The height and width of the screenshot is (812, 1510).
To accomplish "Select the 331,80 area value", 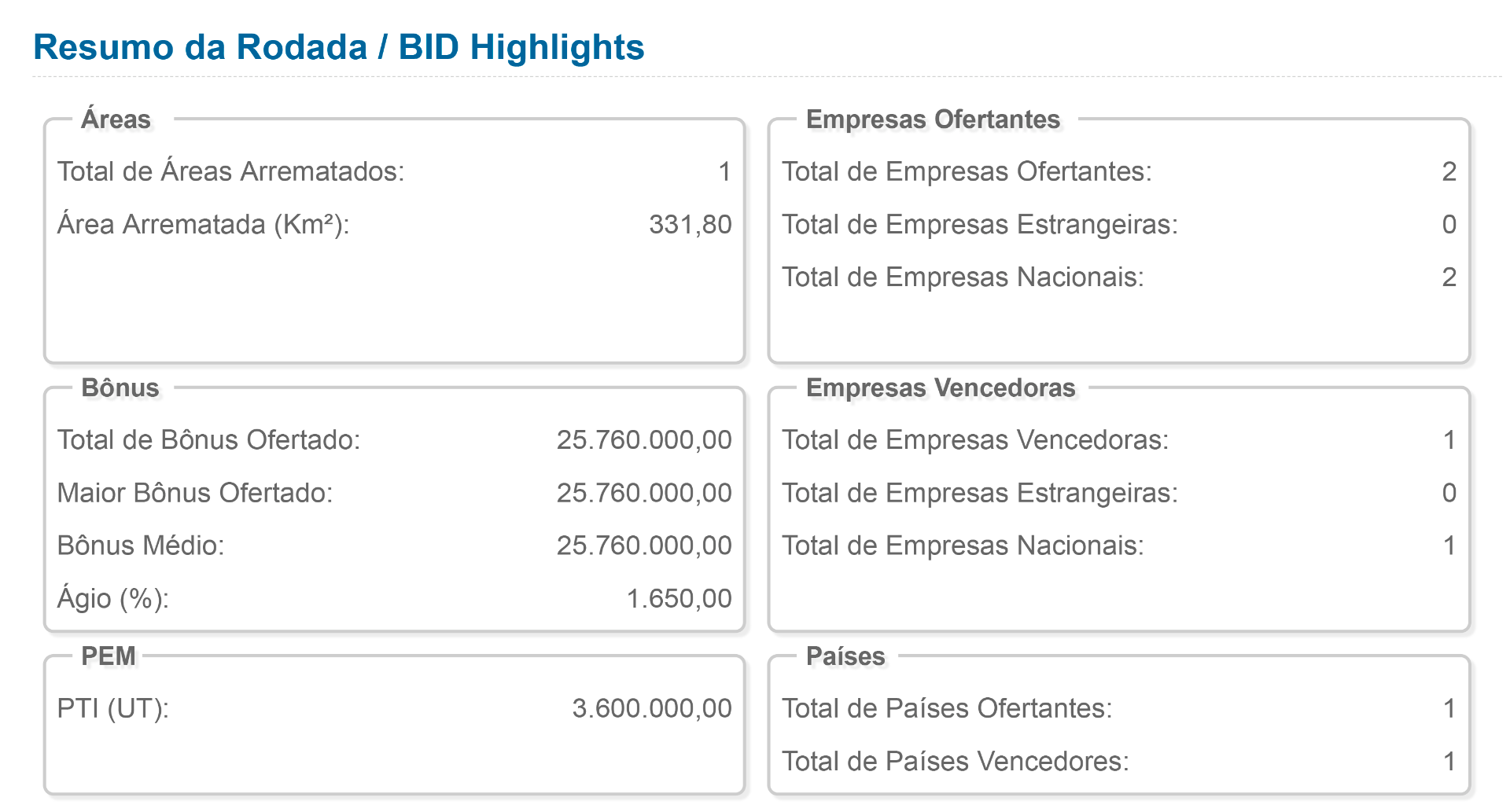I will 690,225.
